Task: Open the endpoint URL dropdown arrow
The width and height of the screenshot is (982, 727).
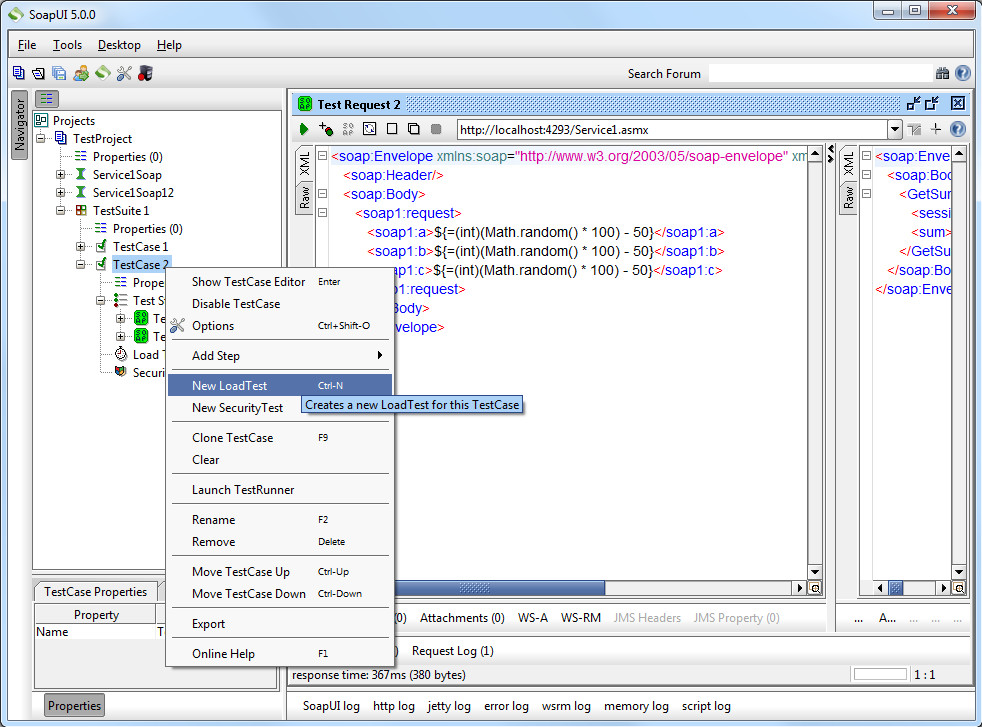Action: coord(895,130)
